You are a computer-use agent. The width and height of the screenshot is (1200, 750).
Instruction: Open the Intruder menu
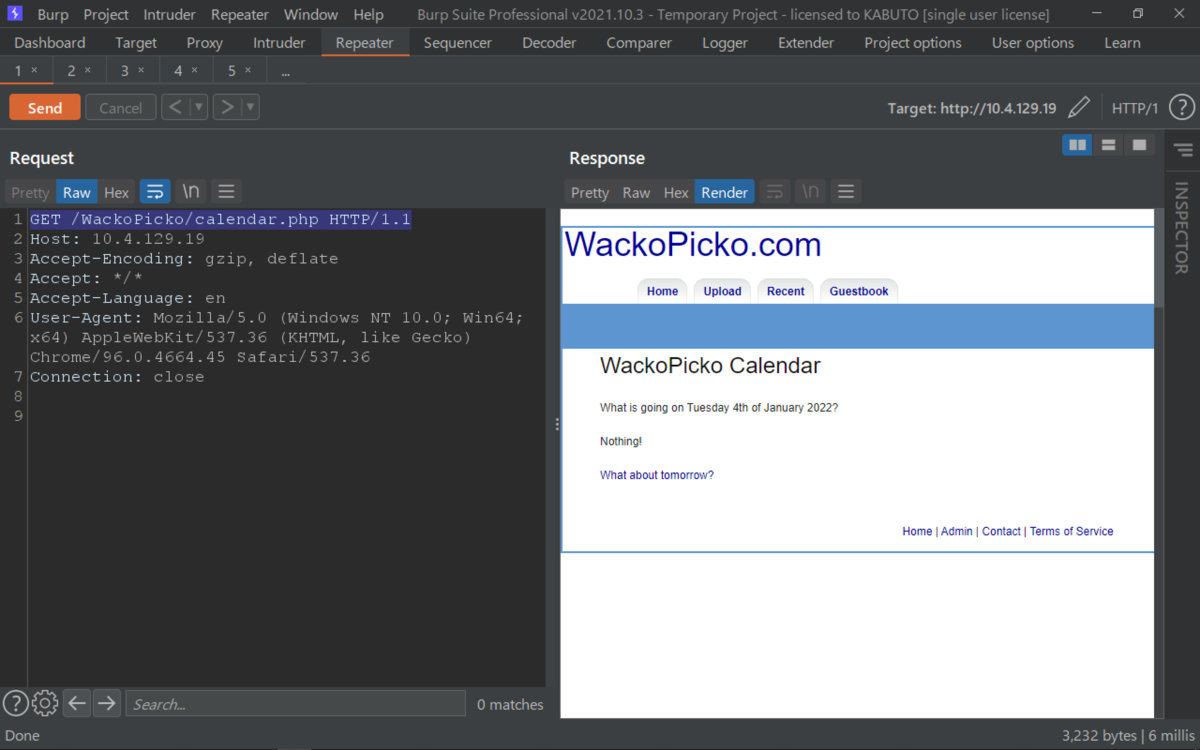pyautogui.click(x=169, y=15)
